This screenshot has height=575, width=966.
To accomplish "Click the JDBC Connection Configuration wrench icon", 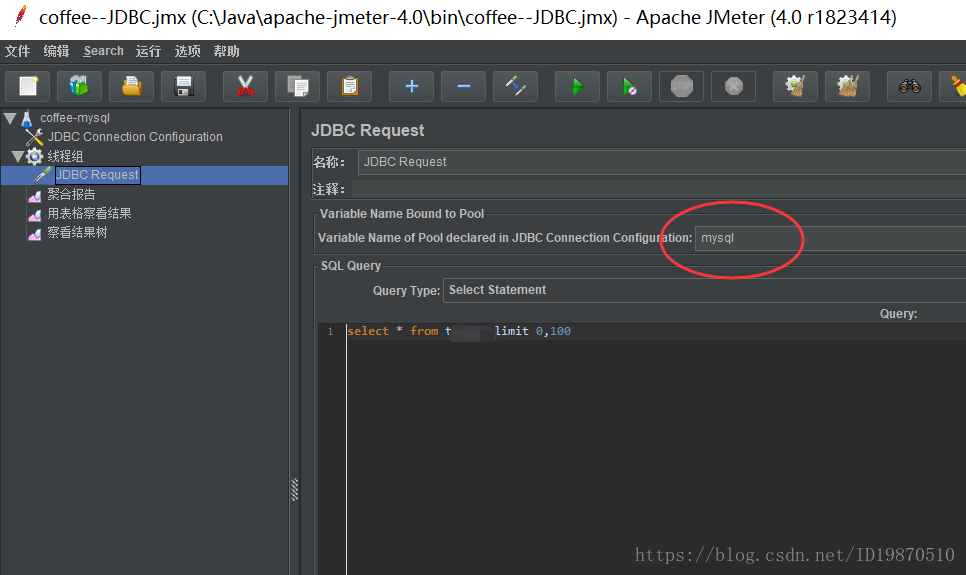I will pyautogui.click(x=34, y=137).
